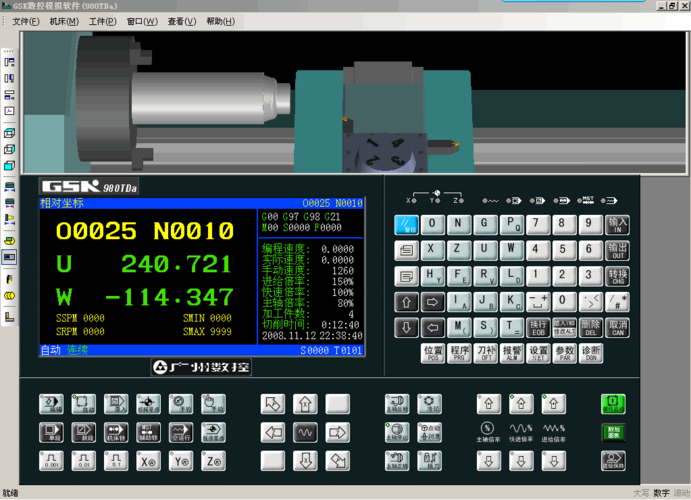Click the 主轴正转 spindle forward button
This screenshot has height=500, width=691.
click(397, 461)
